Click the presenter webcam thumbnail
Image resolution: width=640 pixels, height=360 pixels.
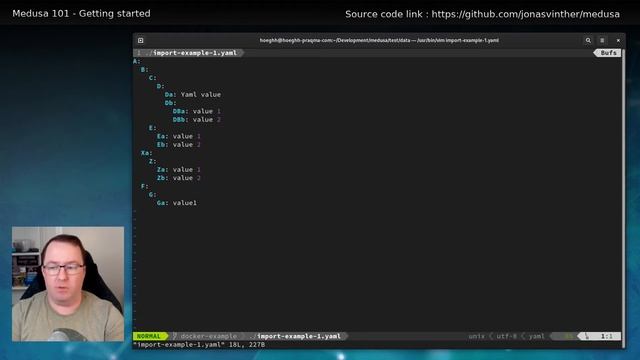(x=68, y=284)
